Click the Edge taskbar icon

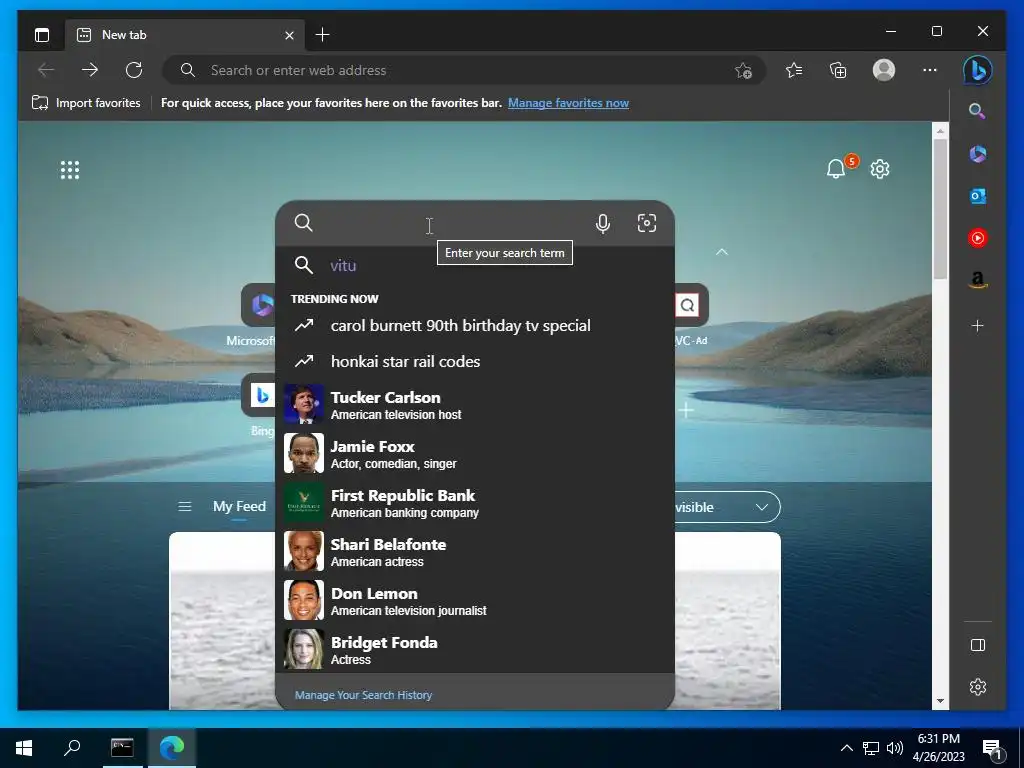pyautogui.click(x=172, y=747)
